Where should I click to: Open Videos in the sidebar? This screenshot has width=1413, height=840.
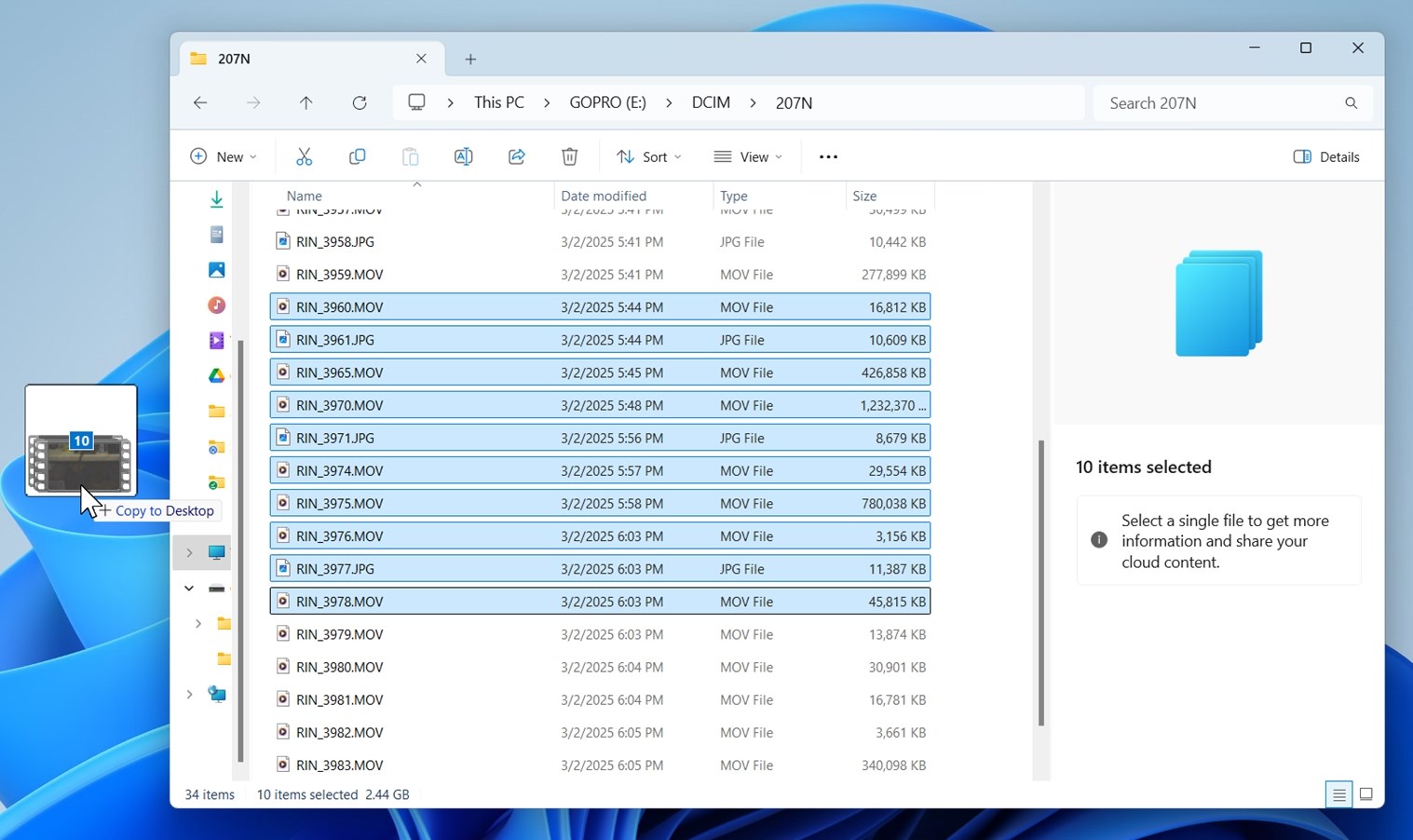click(x=216, y=340)
